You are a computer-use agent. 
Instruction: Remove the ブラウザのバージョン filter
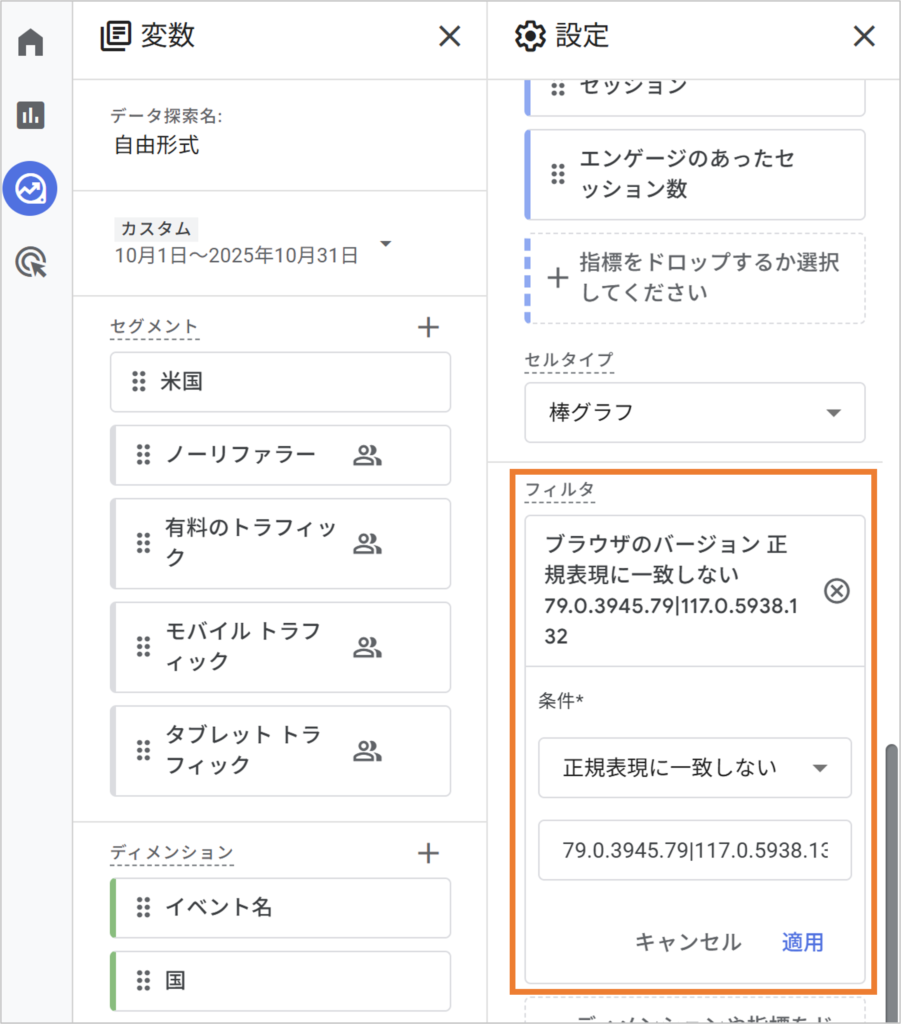pyautogui.click(x=837, y=591)
